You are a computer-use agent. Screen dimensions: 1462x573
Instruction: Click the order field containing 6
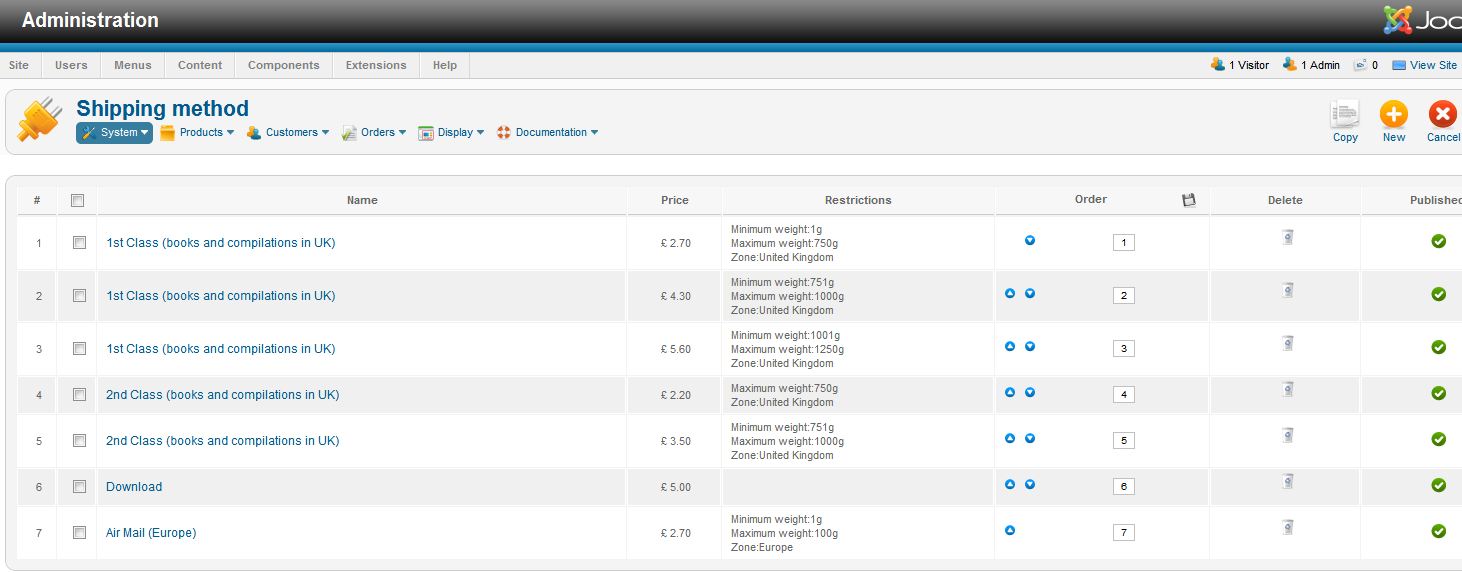click(x=1124, y=487)
